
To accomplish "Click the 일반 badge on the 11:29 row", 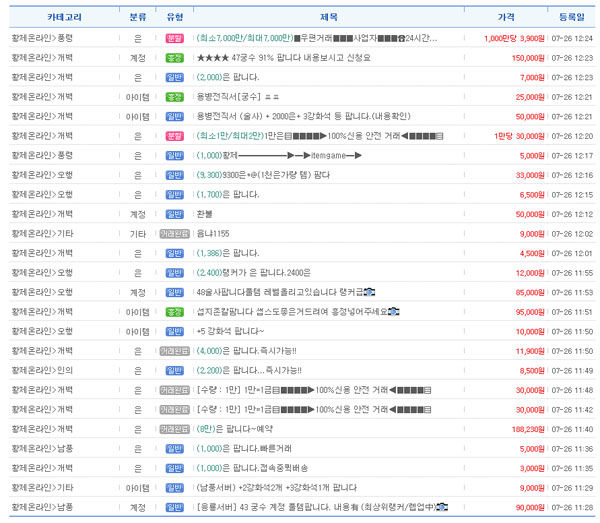I will point(174,488).
